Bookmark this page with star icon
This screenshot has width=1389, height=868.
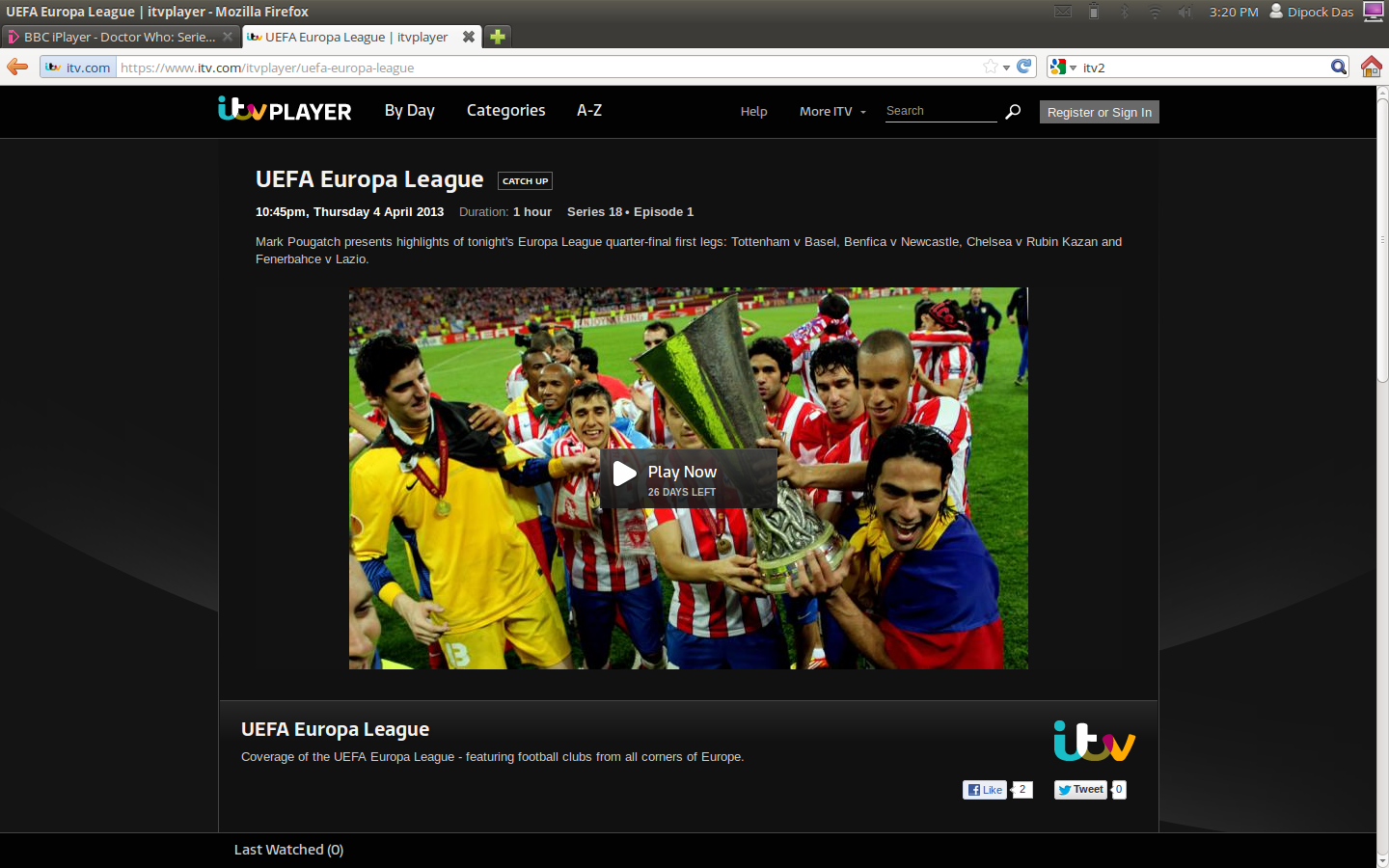pyautogui.click(x=990, y=67)
